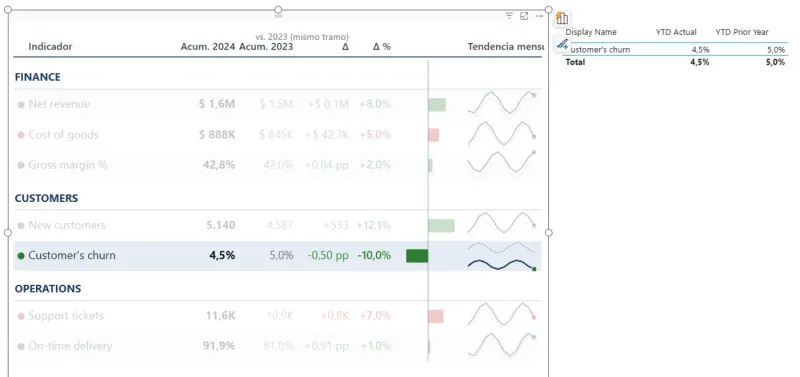Open the More options ellipsis menu
The width and height of the screenshot is (800, 377).
(x=539, y=16)
